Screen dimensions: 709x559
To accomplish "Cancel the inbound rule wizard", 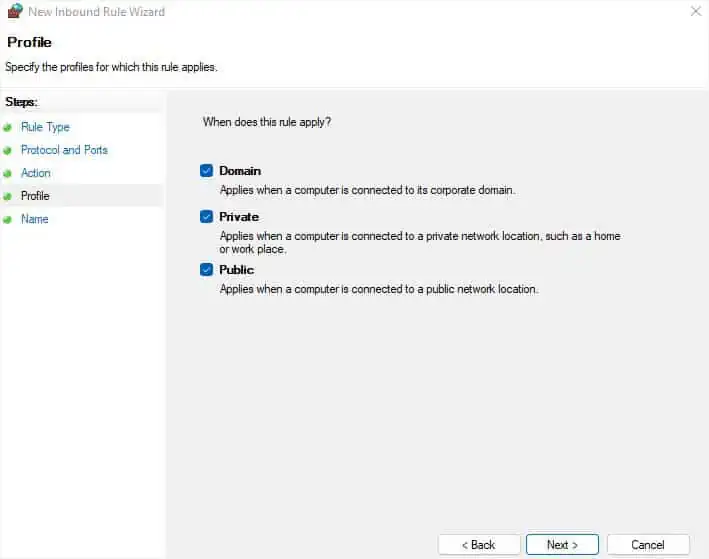I will point(648,545).
